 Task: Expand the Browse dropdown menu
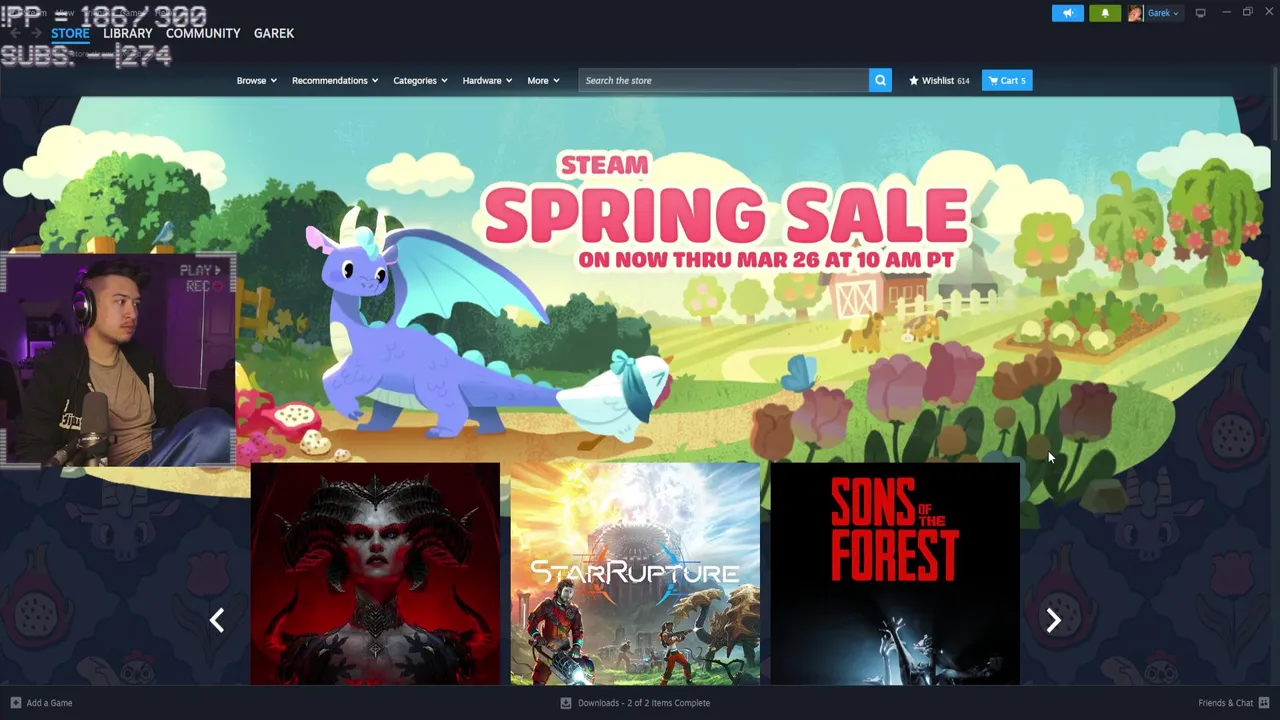click(x=256, y=80)
